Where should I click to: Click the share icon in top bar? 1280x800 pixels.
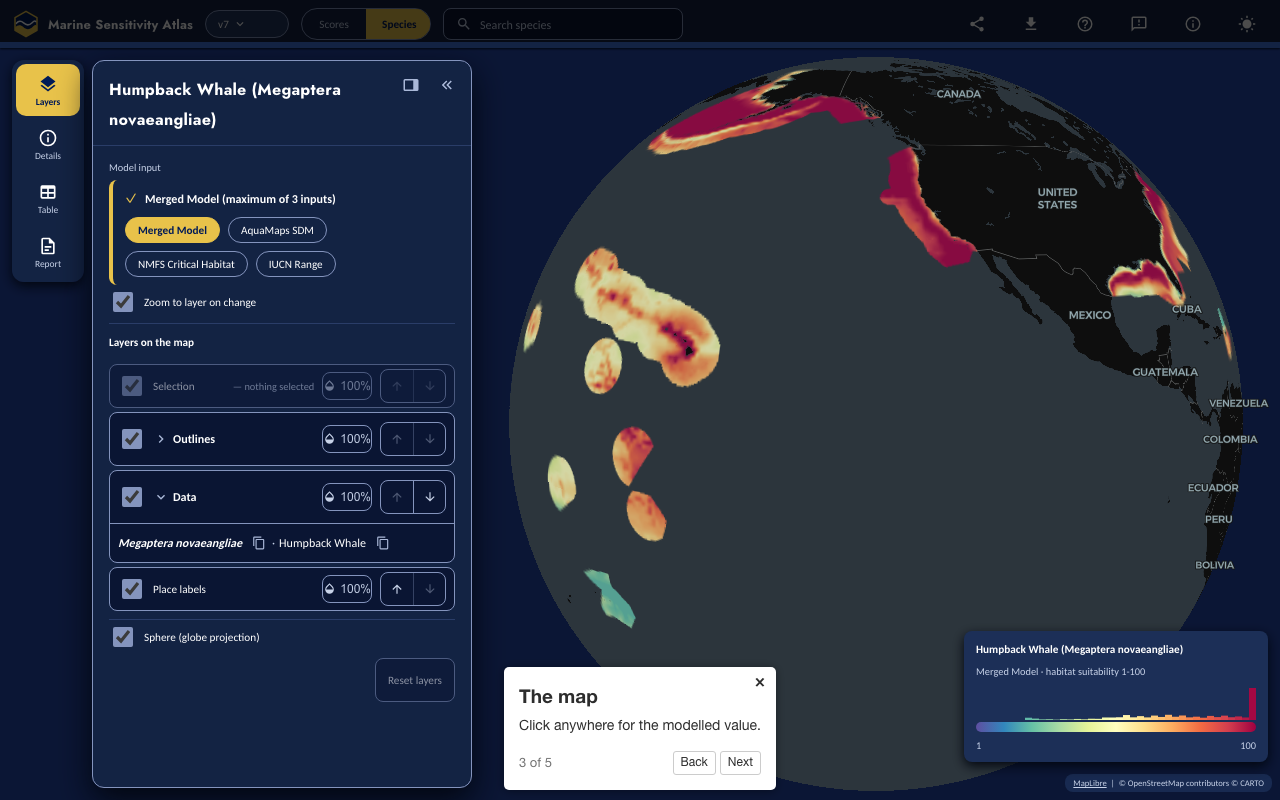(x=977, y=24)
